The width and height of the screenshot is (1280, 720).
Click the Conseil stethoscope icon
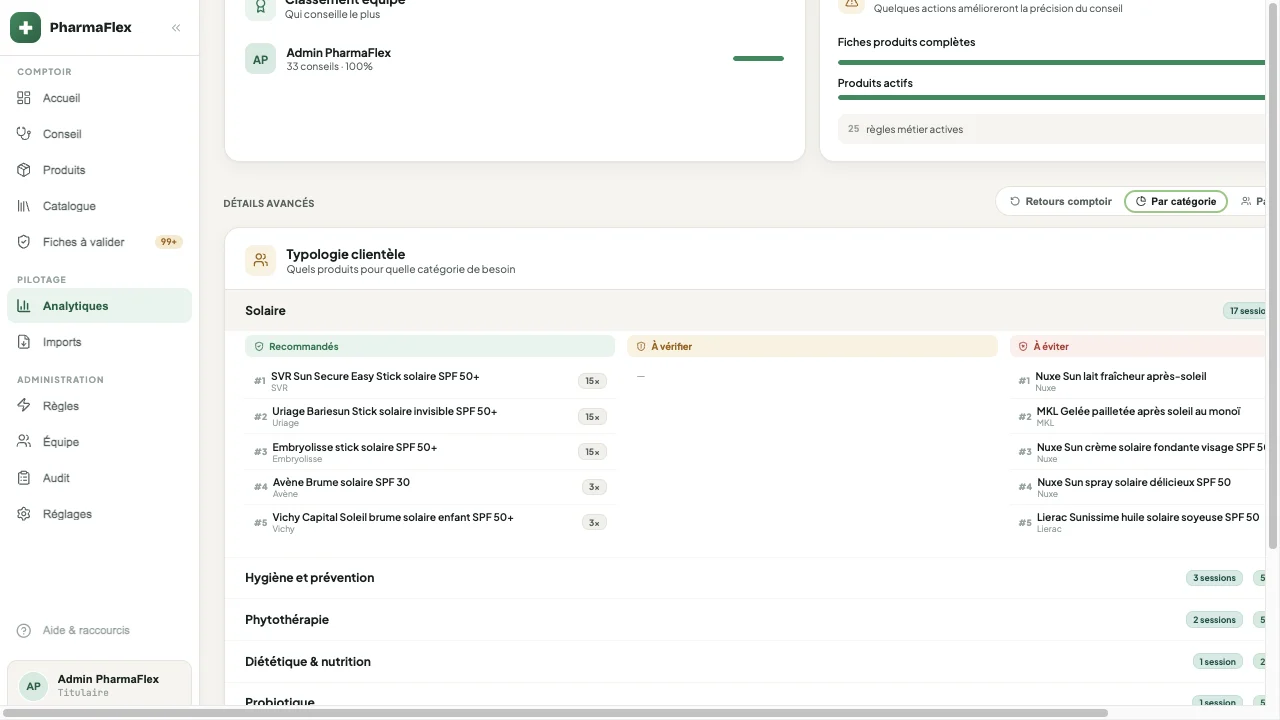[x=24, y=134]
